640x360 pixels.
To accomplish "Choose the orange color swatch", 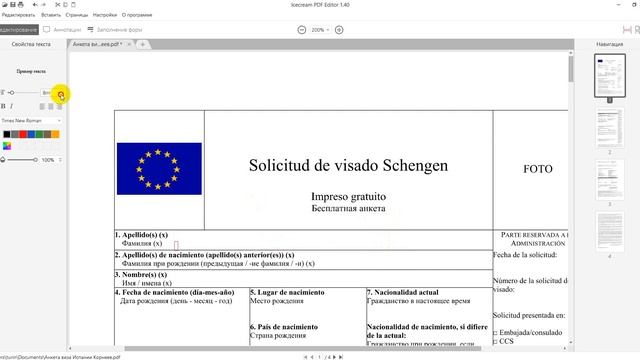I will [x=56, y=134].
